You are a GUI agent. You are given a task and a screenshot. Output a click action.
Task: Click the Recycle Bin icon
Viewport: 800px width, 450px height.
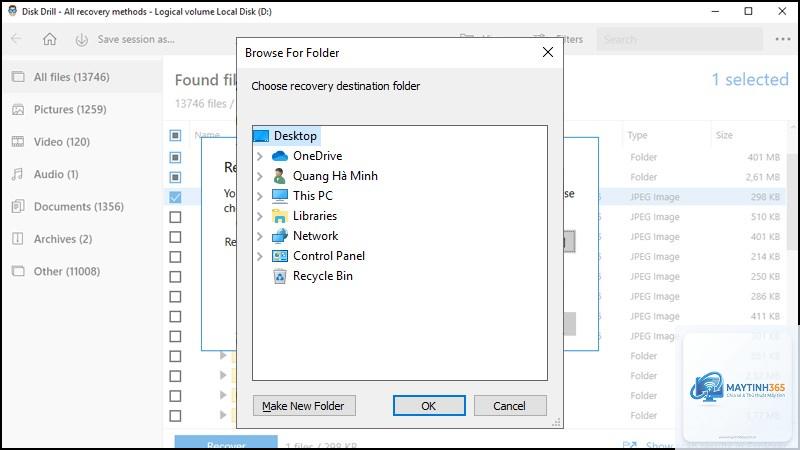[x=280, y=276]
